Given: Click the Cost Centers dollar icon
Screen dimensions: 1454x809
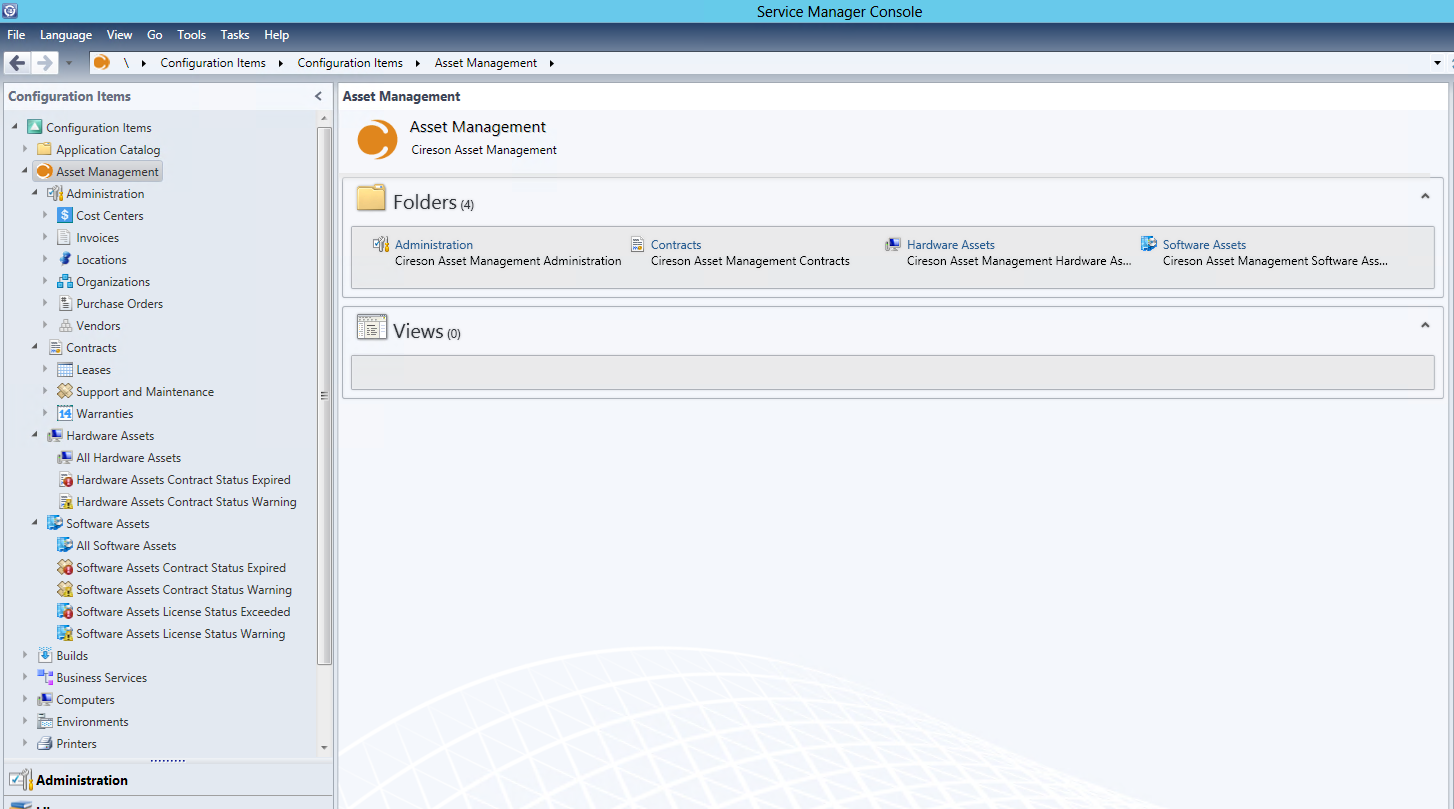Looking at the screenshot, I should coord(65,215).
